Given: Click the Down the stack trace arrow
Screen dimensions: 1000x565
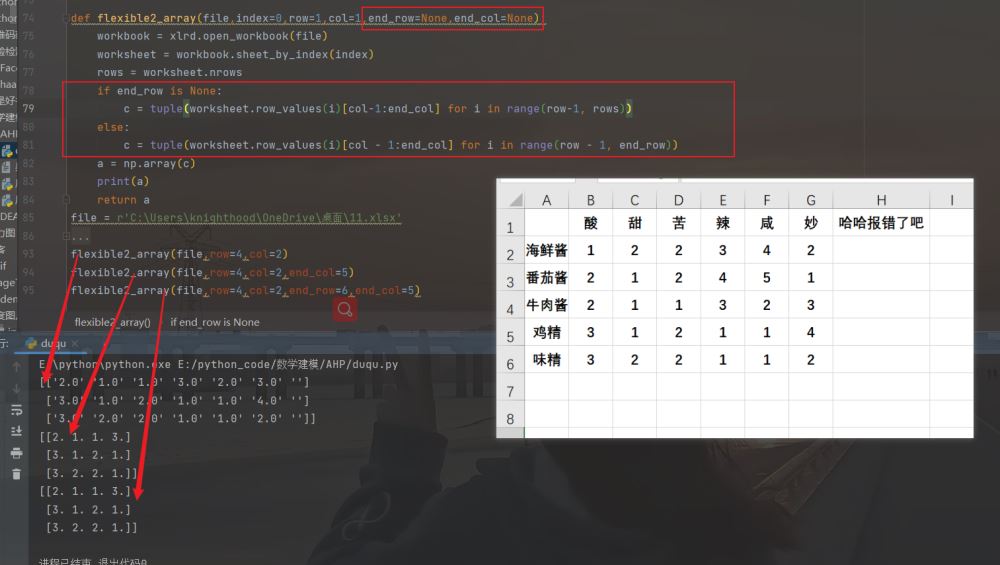Looking at the screenshot, I should (x=16, y=388).
